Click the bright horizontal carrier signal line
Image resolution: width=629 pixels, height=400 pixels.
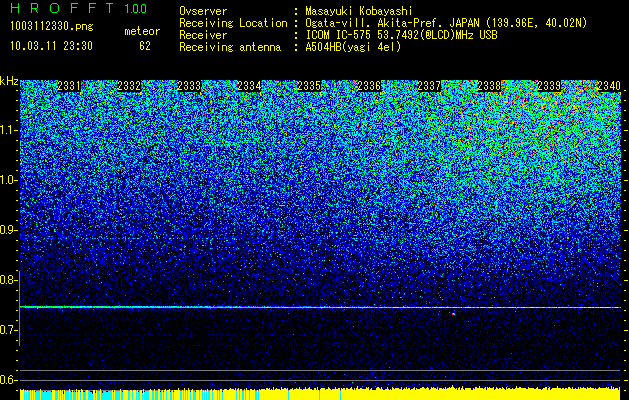click(x=320, y=307)
